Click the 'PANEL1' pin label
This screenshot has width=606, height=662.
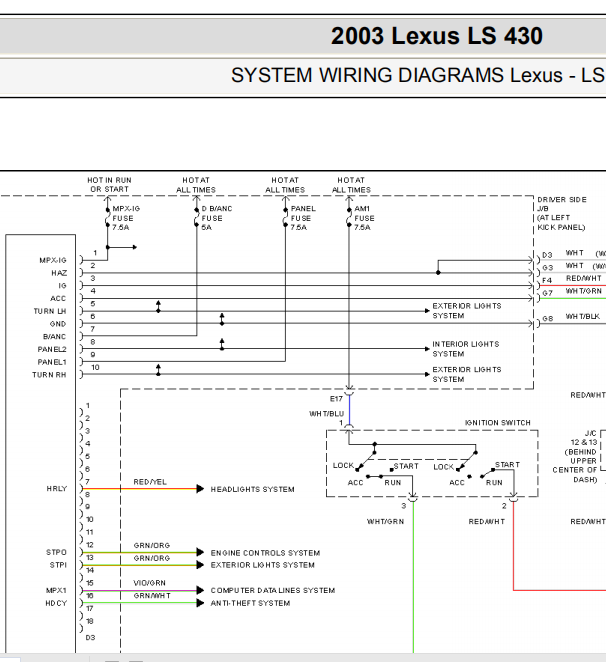click(52, 362)
